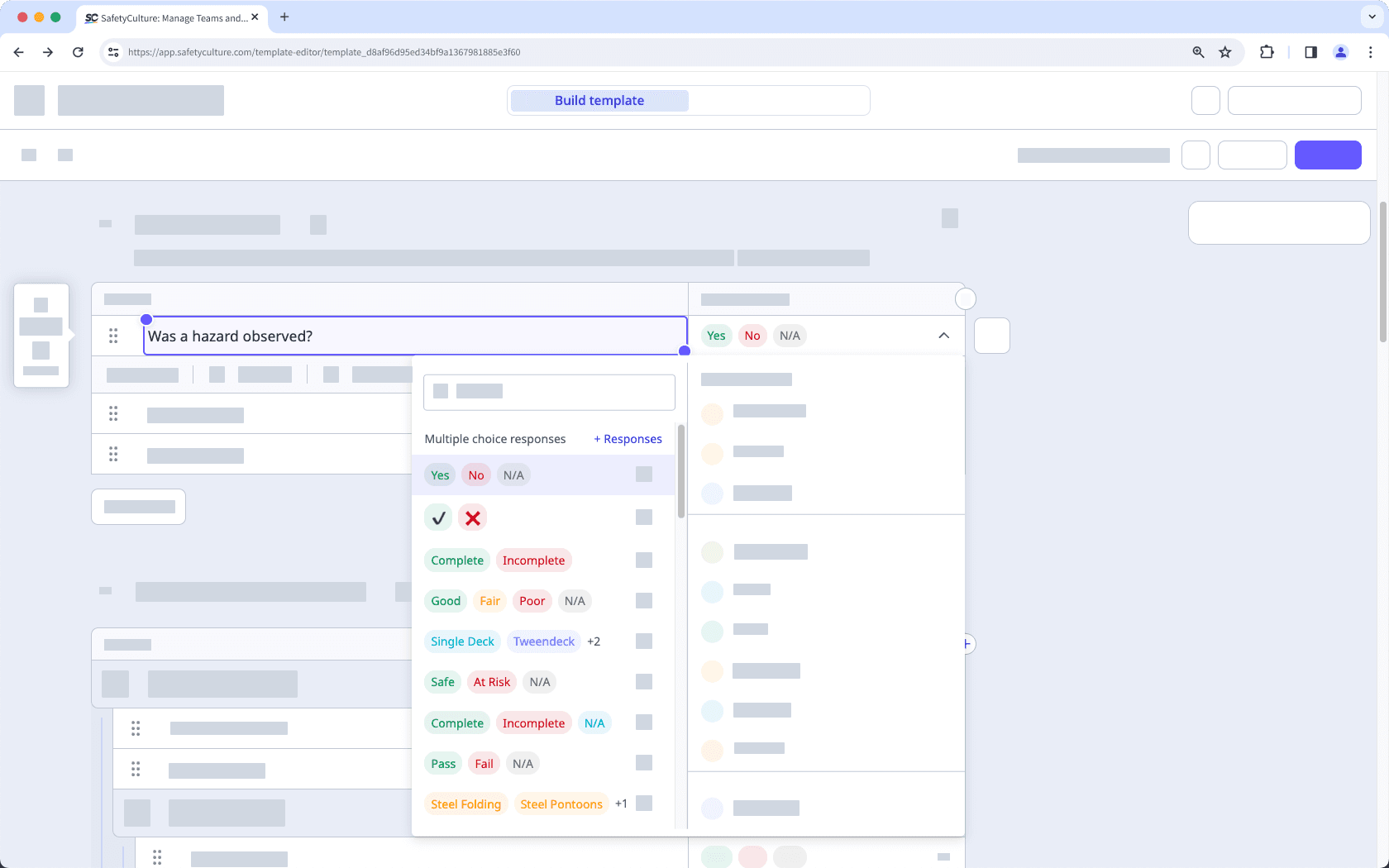Viewport: 1389px width, 868px height.
Task: Expand the +2 on the Single Deck response set
Action: coord(594,641)
